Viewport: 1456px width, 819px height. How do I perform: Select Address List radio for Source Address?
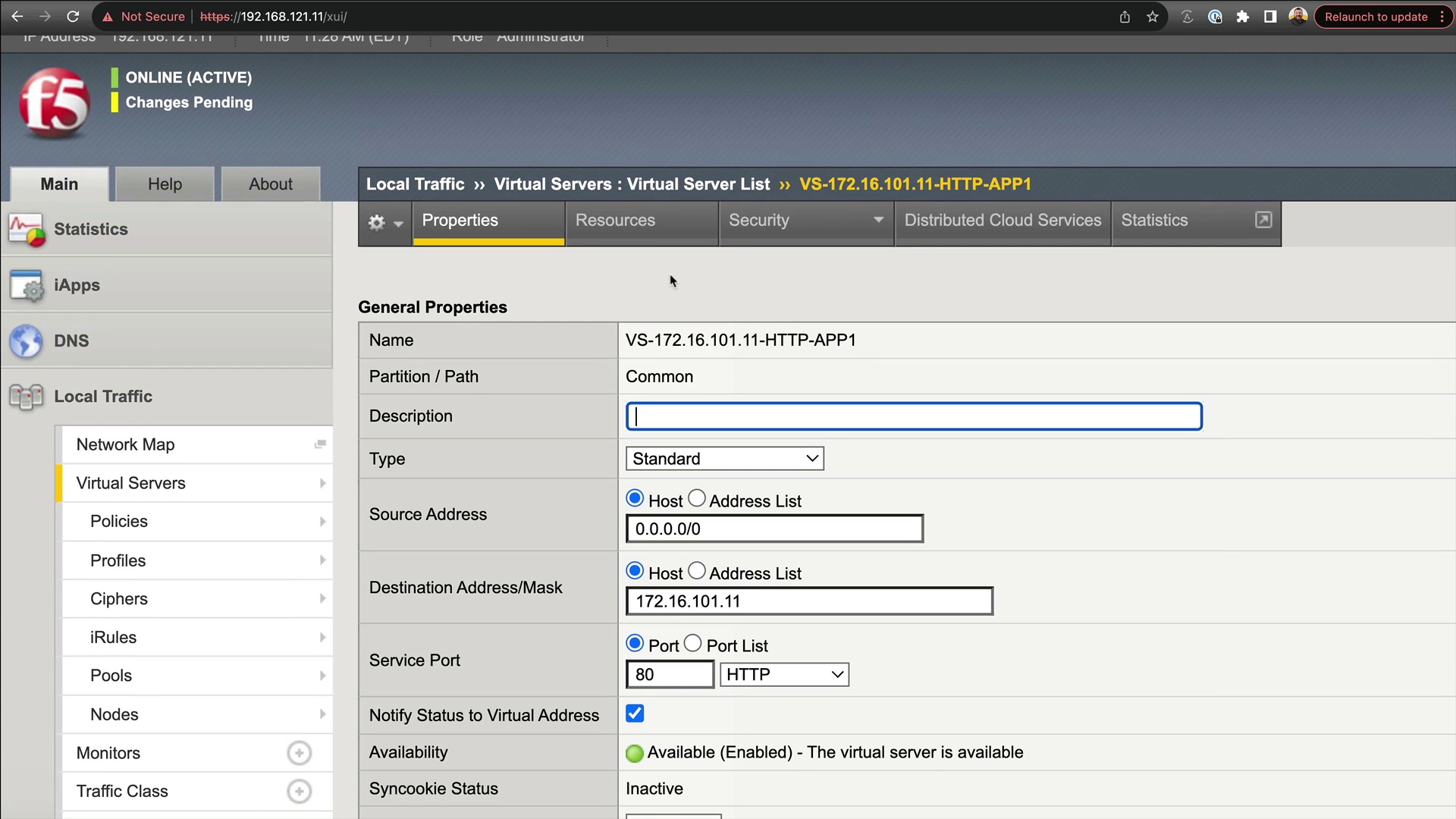click(x=697, y=499)
